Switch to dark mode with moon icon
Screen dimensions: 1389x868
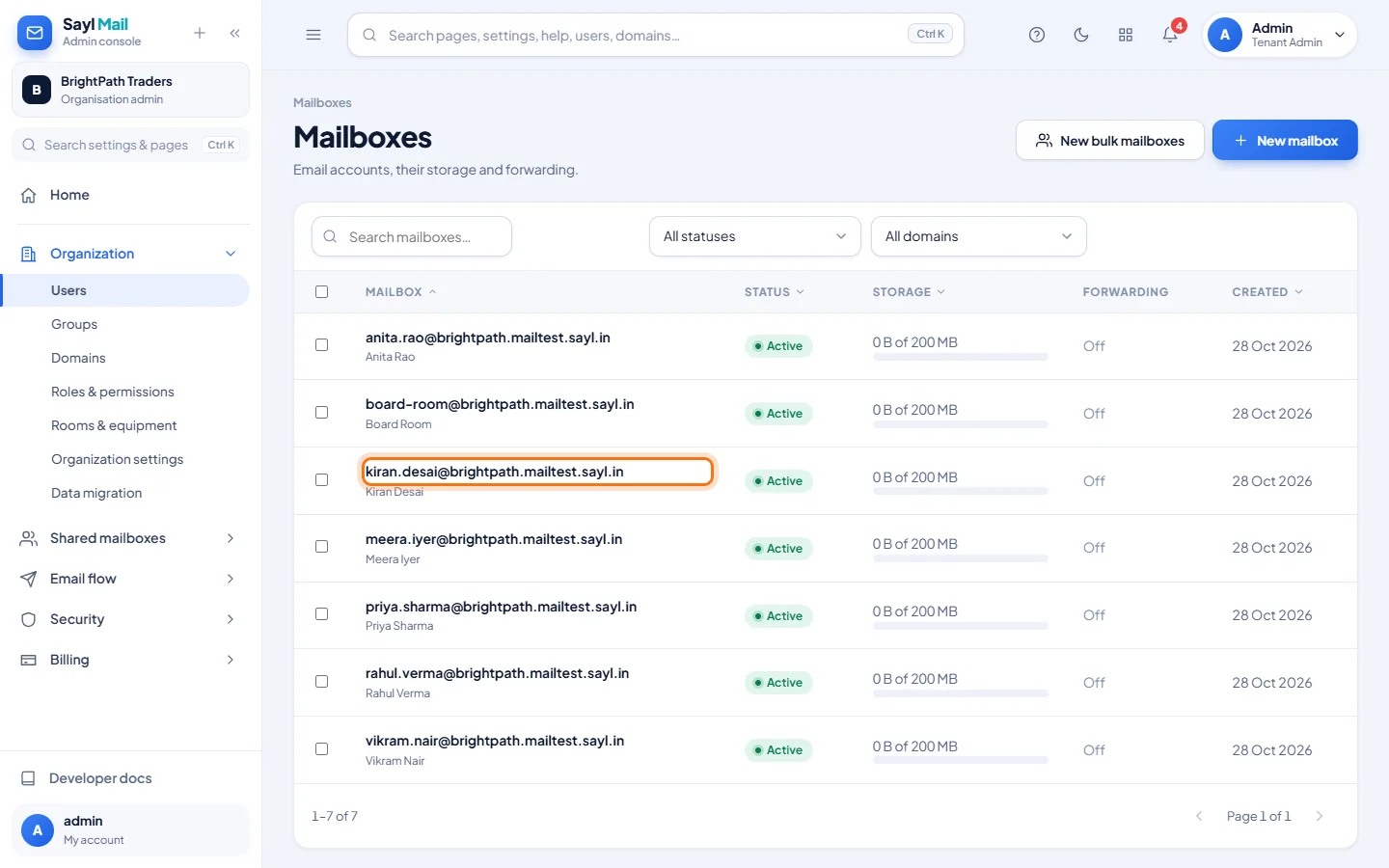(1081, 35)
